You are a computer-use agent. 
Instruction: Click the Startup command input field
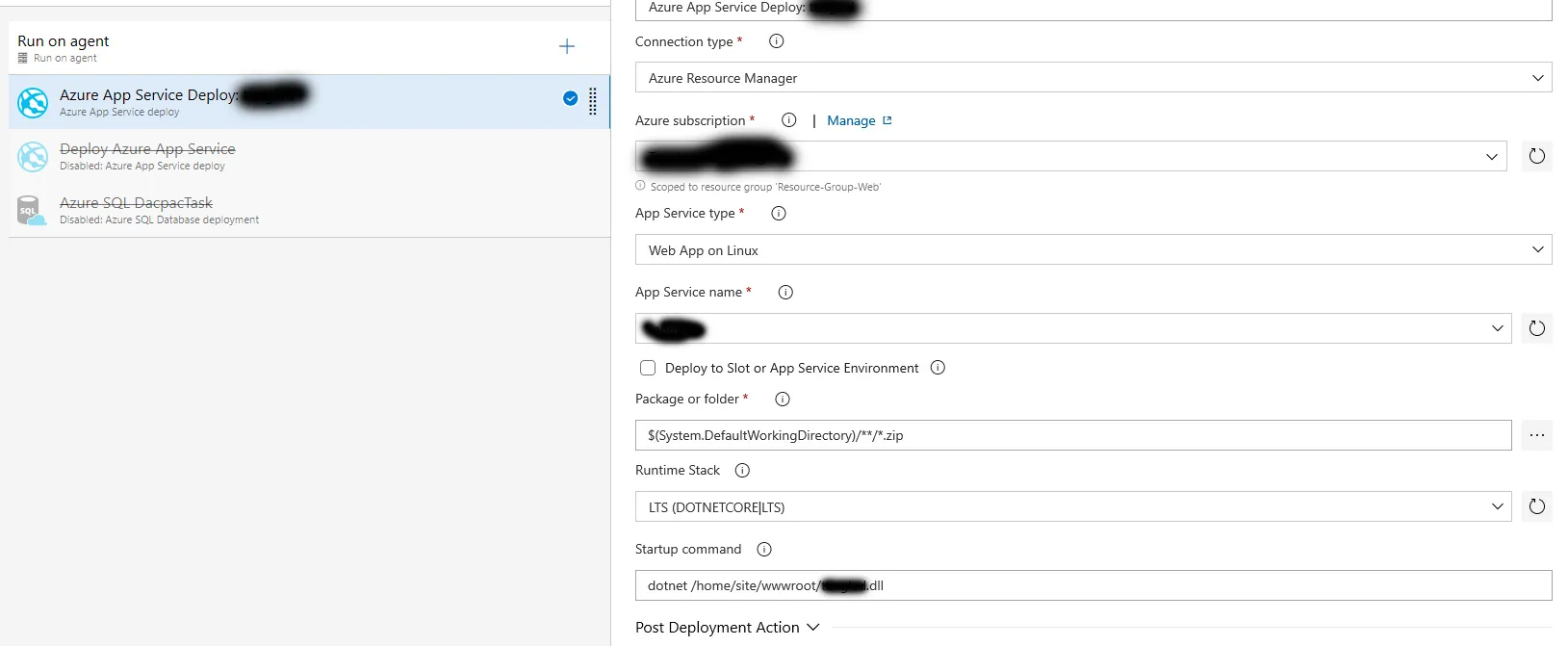1093,585
